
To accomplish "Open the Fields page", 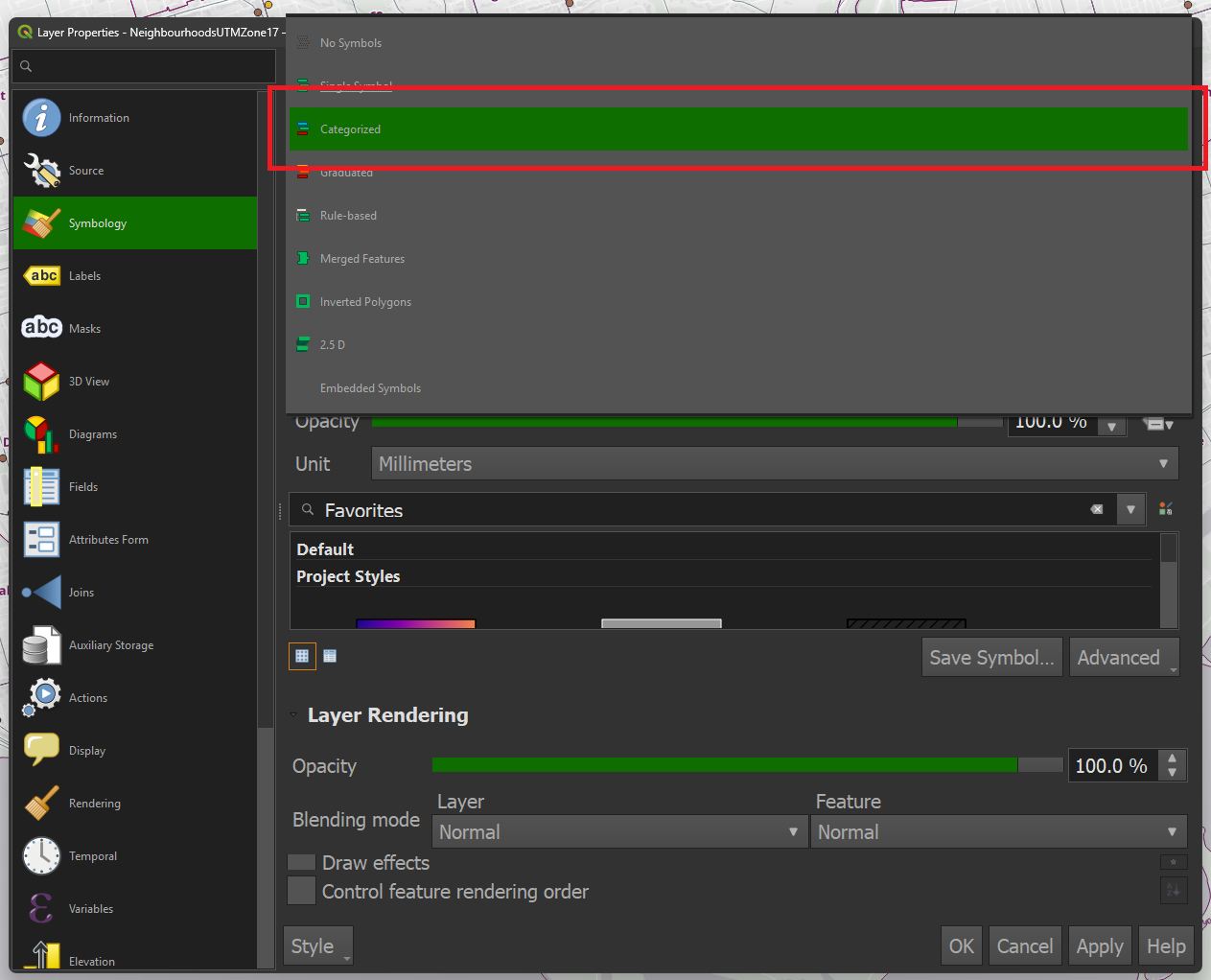I will point(135,487).
